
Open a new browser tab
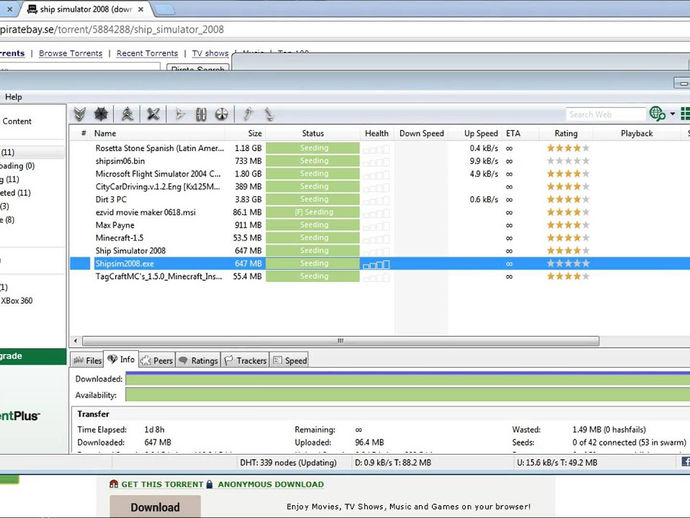pos(165,9)
